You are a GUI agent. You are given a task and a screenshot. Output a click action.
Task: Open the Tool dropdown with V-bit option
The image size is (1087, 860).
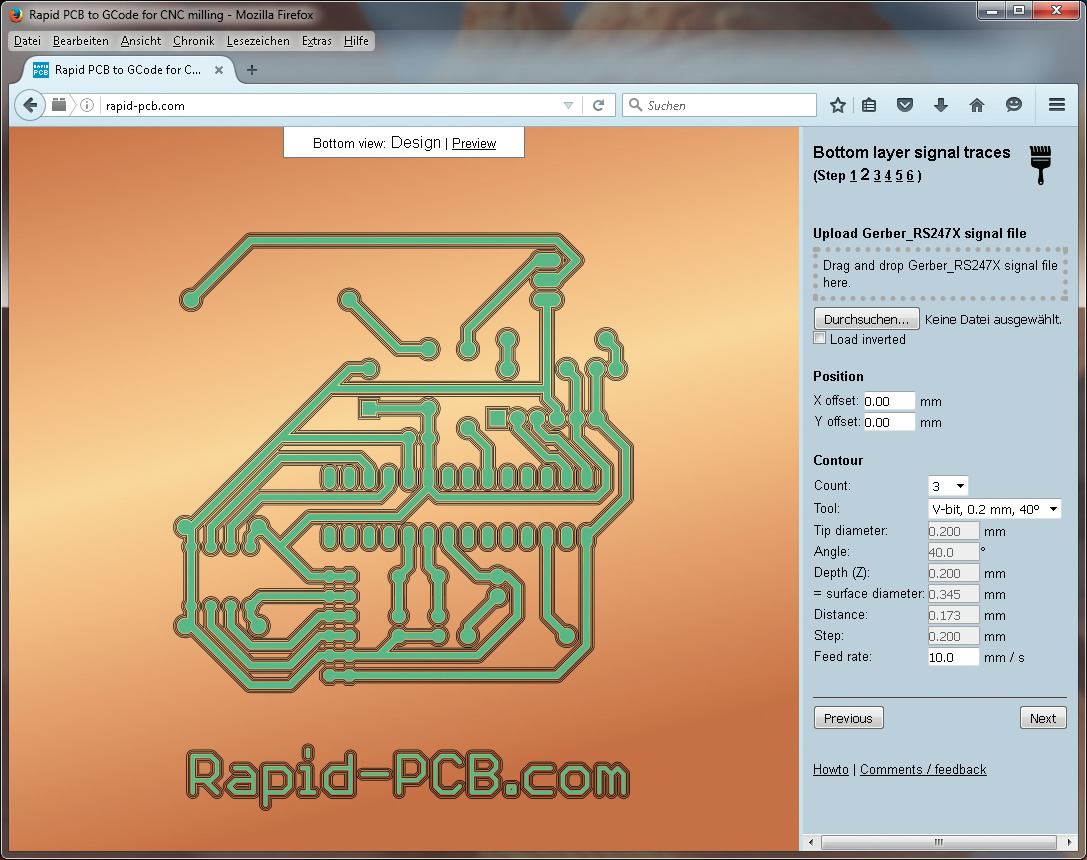tap(994, 509)
